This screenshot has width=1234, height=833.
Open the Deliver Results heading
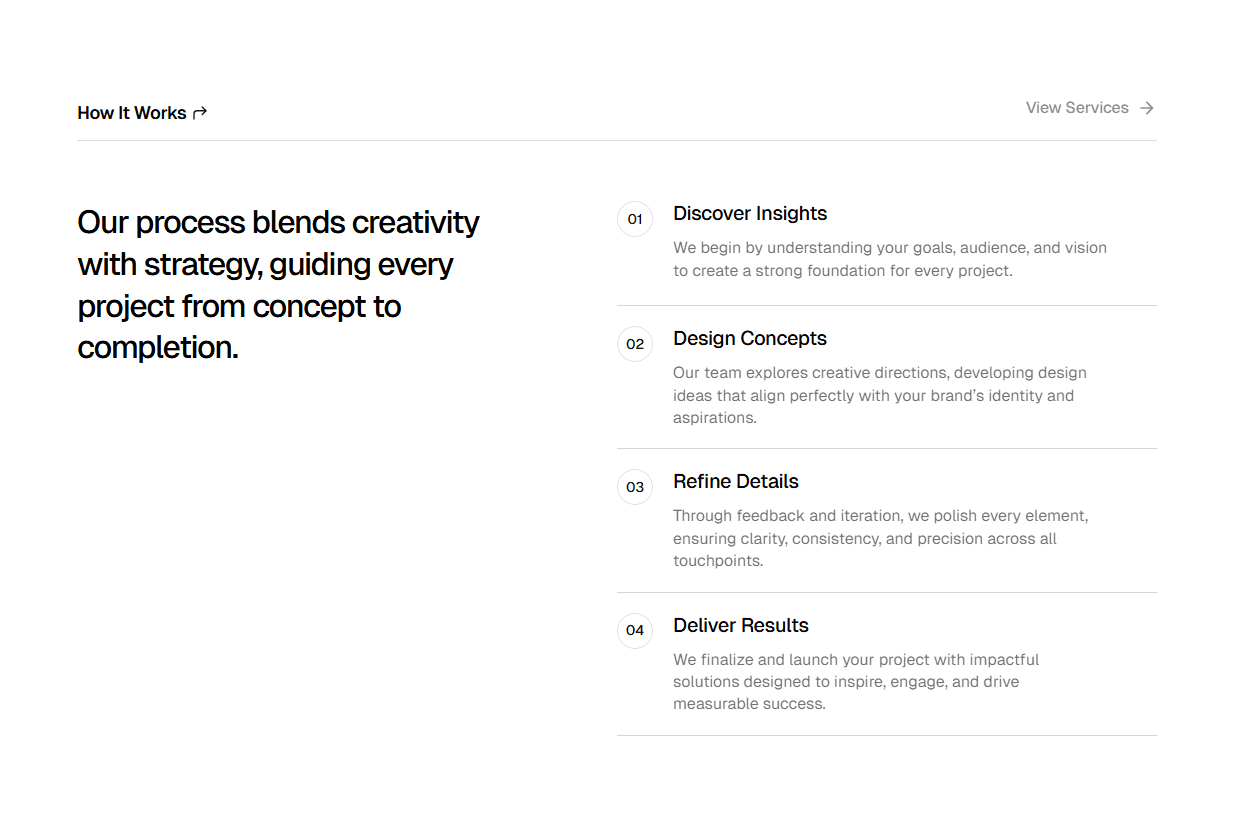[741, 625]
